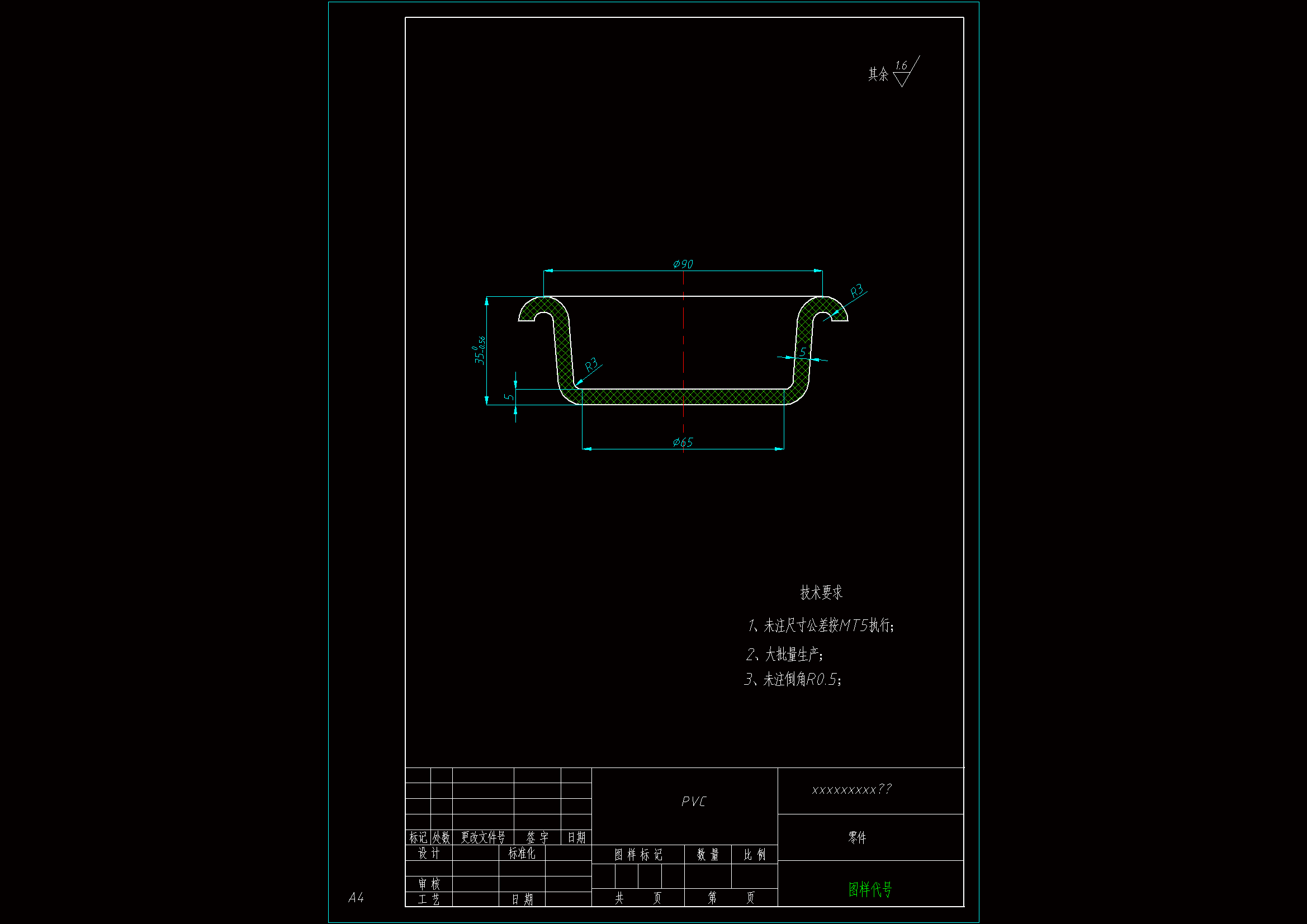Select the MT5 tolerance requirement line
The image size is (1307, 924).
pos(821,626)
